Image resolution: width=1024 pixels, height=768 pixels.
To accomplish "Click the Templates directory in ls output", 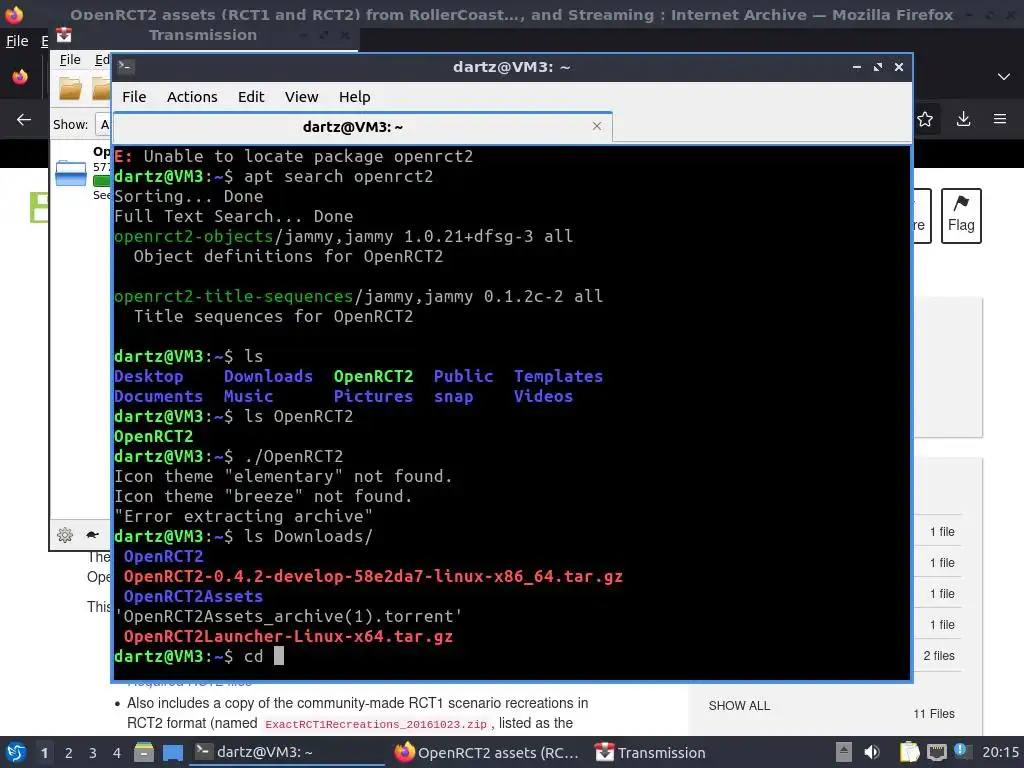I will point(558,376).
